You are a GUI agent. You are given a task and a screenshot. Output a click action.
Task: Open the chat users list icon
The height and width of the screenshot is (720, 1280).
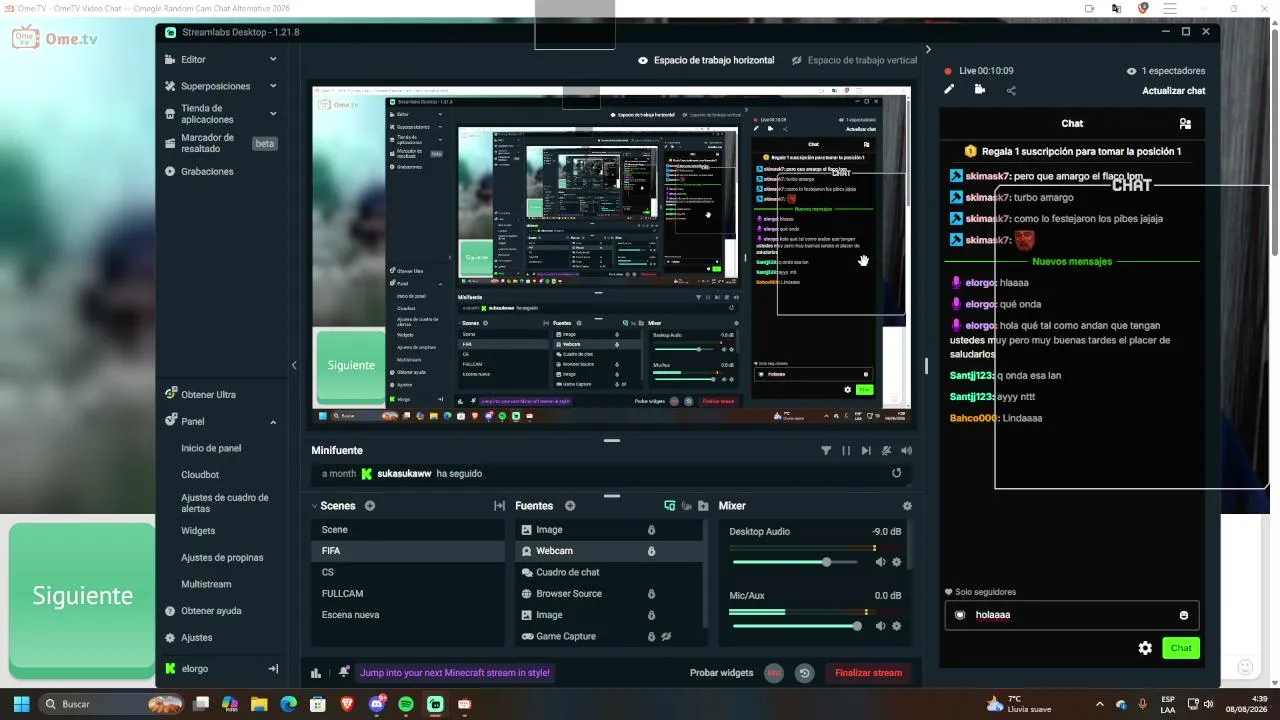(1185, 124)
